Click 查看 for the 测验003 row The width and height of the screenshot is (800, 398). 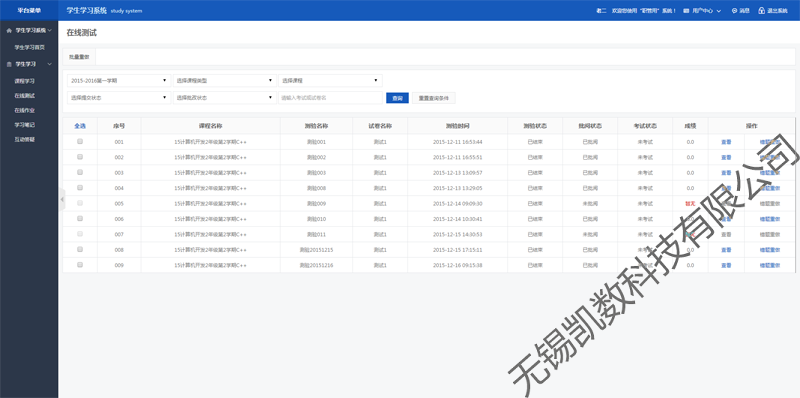tap(726, 172)
